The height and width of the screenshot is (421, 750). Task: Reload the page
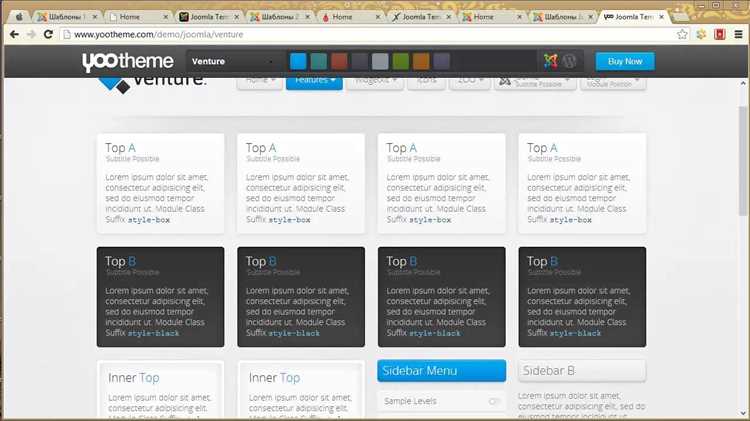point(48,34)
